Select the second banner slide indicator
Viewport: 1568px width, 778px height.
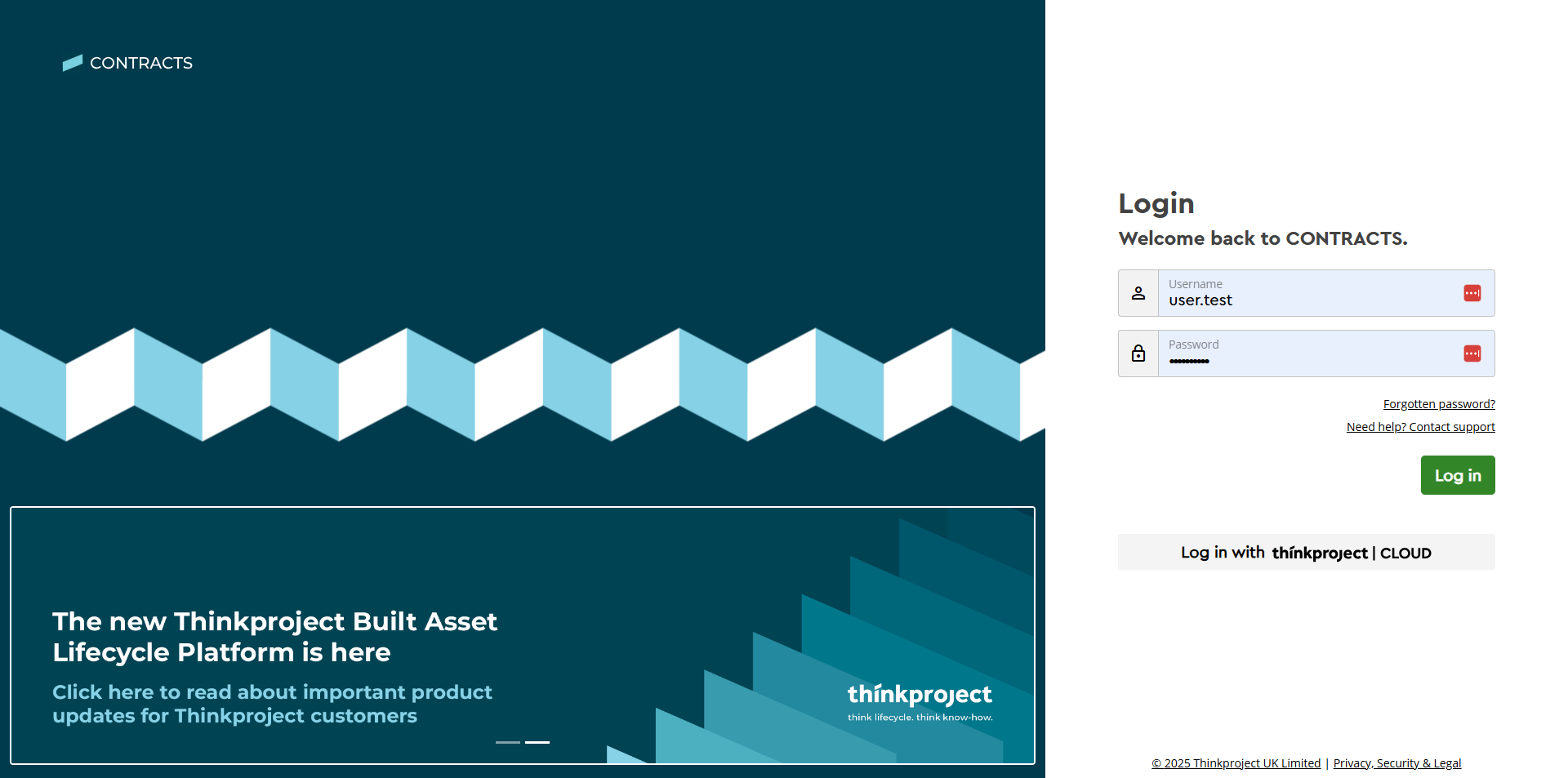pyautogui.click(x=537, y=742)
